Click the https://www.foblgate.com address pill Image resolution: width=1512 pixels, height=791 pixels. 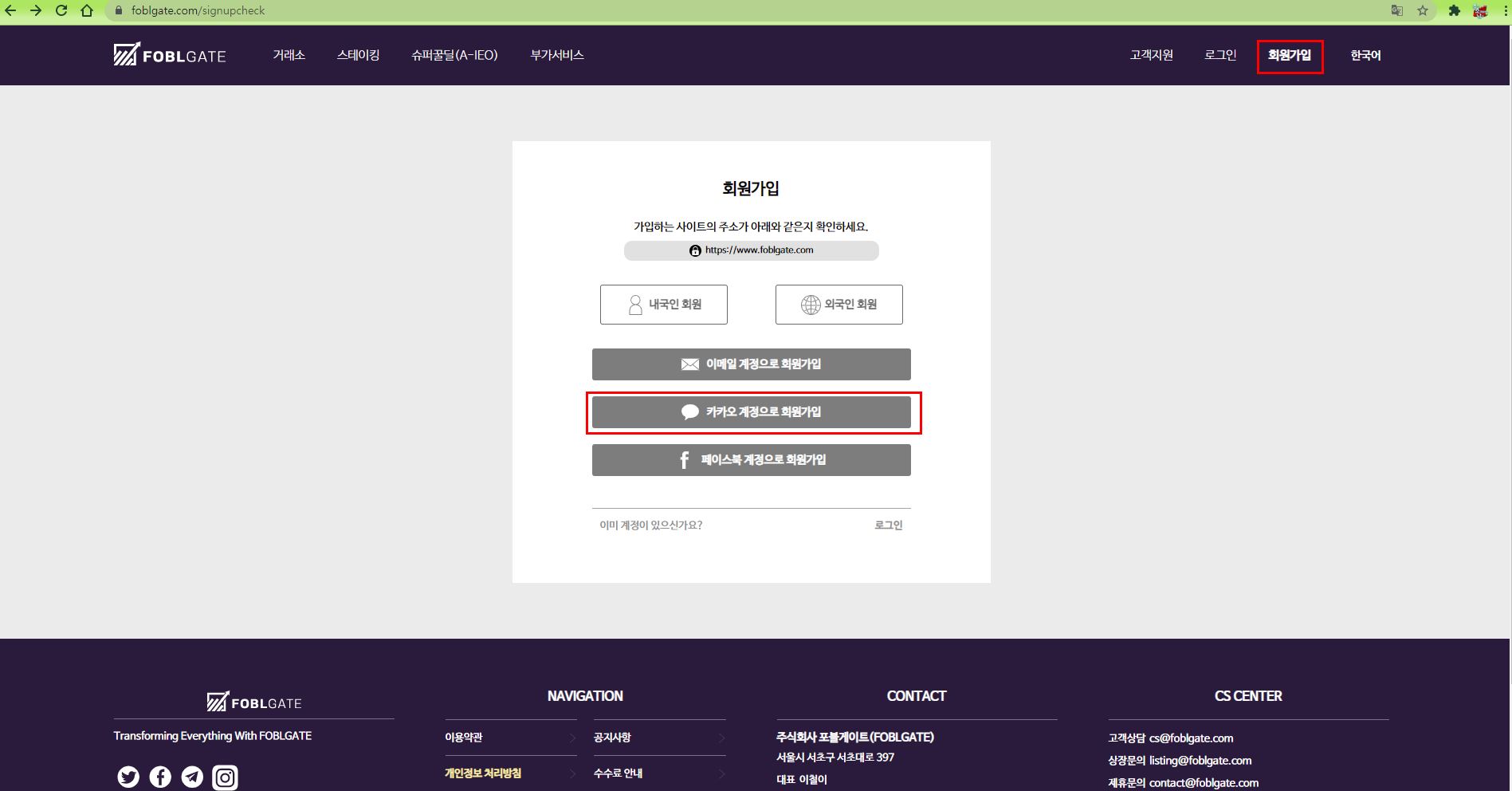[x=752, y=250]
